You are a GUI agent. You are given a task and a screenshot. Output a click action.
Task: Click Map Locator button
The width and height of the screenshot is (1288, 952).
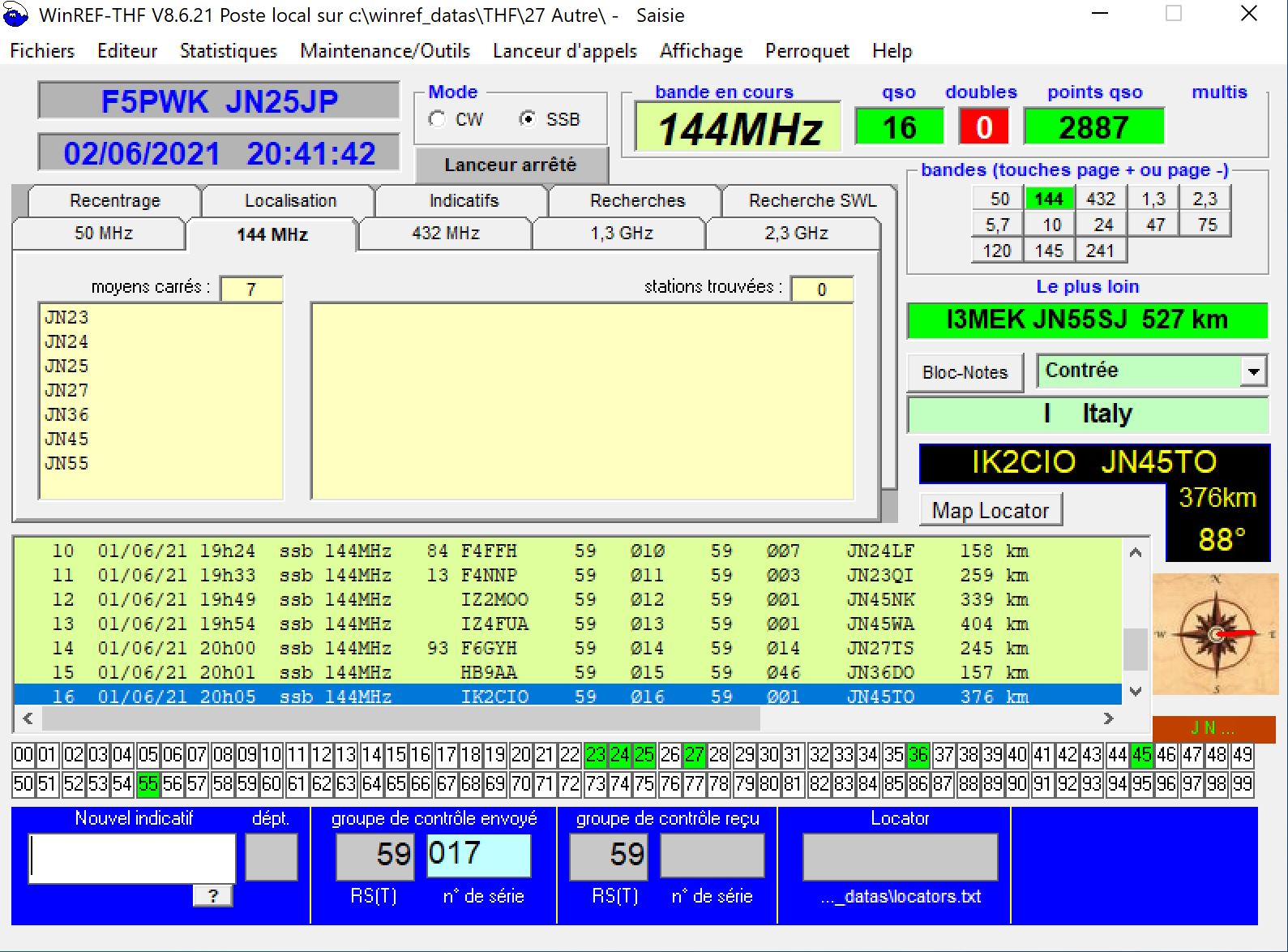click(991, 510)
